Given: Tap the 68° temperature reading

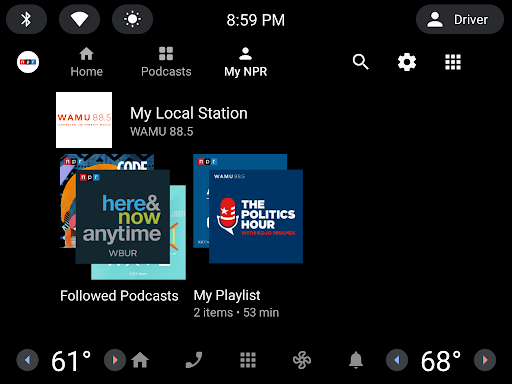Looking at the screenshot, I should pyautogui.click(x=441, y=361).
